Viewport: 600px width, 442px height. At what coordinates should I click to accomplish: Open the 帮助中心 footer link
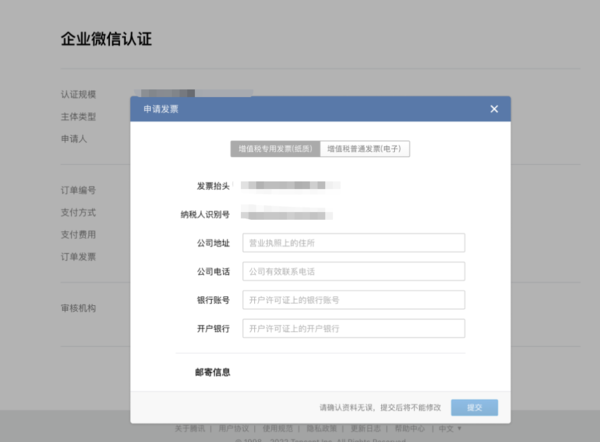pyautogui.click(x=409, y=428)
